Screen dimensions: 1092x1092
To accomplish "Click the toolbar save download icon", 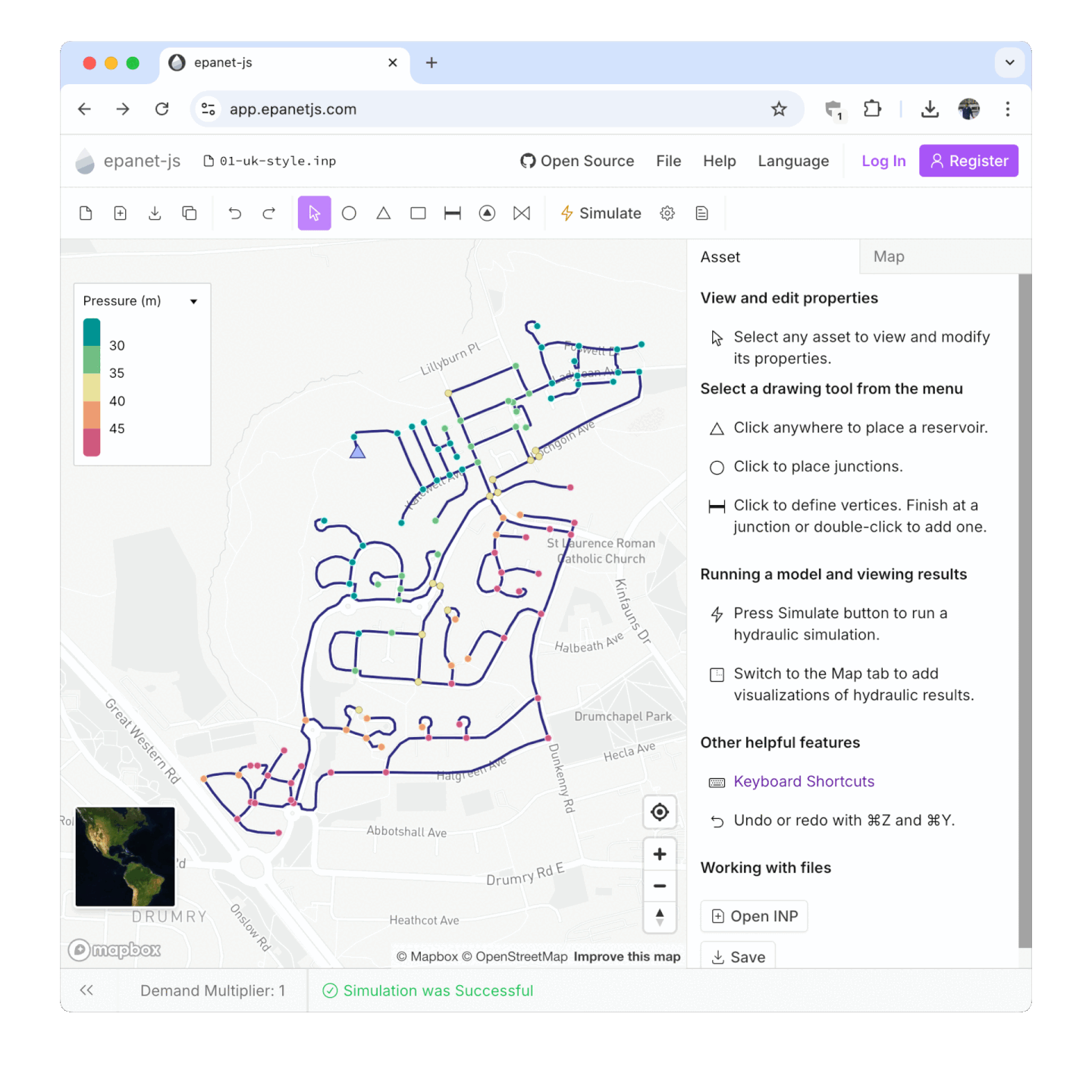I will click(x=155, y=213).
